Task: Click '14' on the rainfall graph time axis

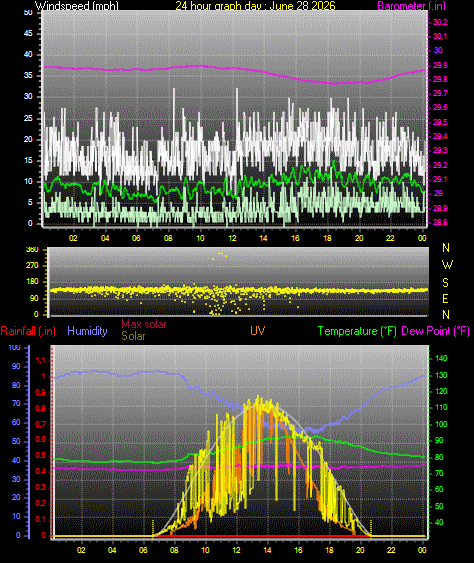Action: click(x=267, y=550)
